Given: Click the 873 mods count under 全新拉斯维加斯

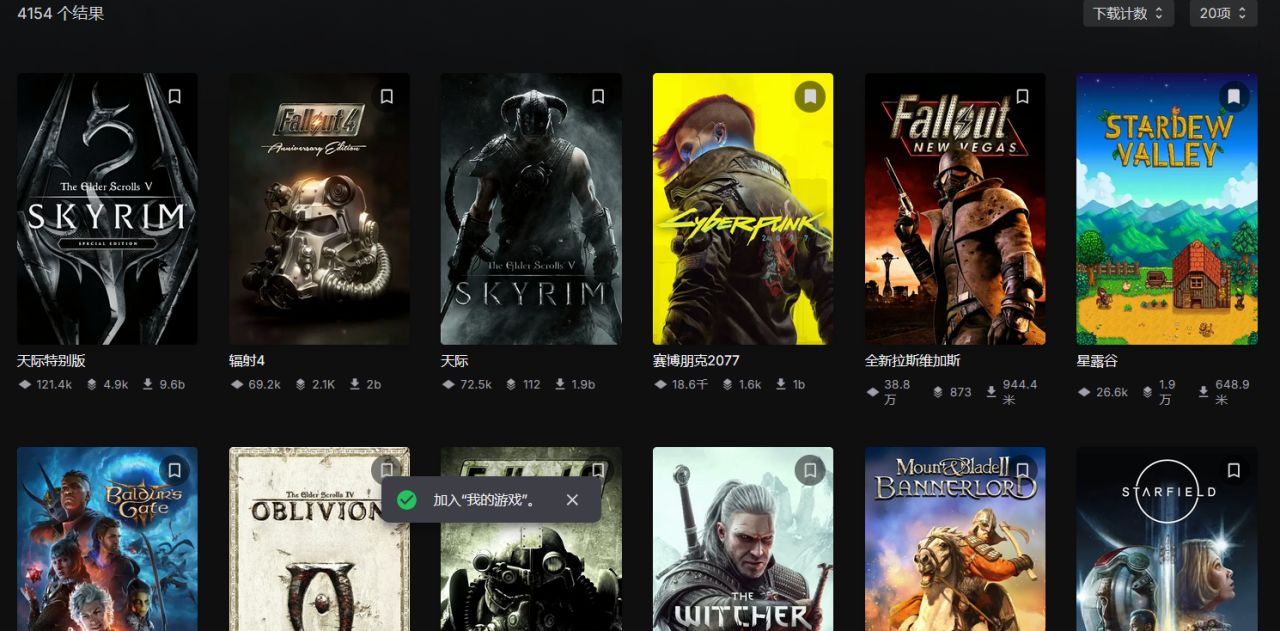Looking at the screenshot, I should [x=961, y=392].
